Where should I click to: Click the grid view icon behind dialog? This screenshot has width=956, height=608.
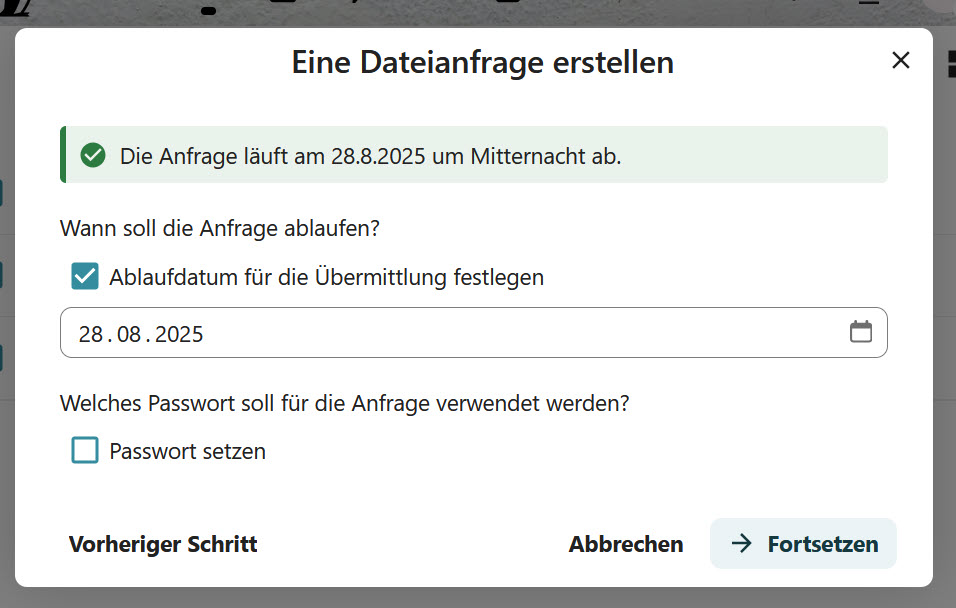click(x=950, y=65)
